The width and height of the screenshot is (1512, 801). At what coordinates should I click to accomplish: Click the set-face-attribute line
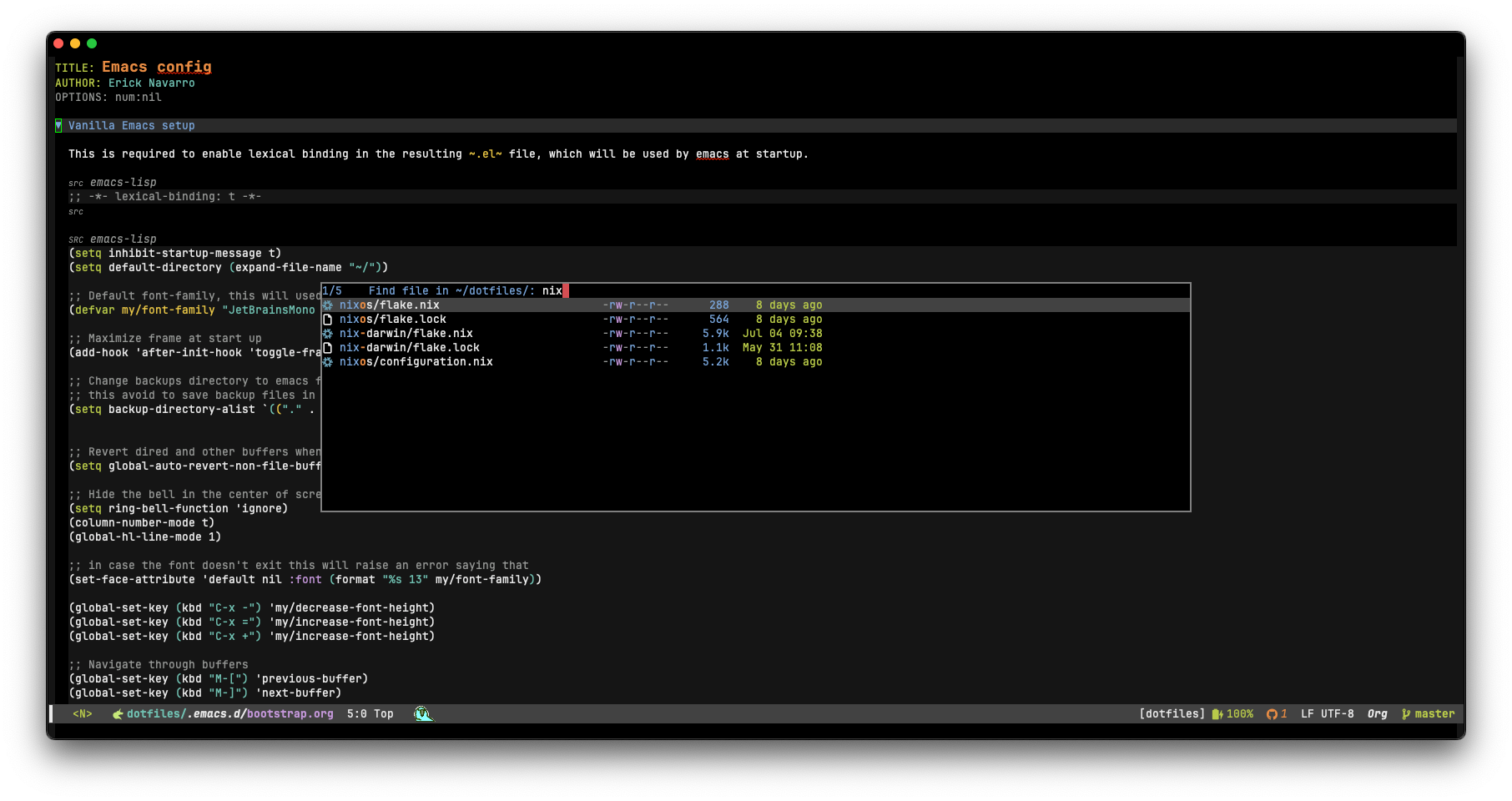pos(305,580)
